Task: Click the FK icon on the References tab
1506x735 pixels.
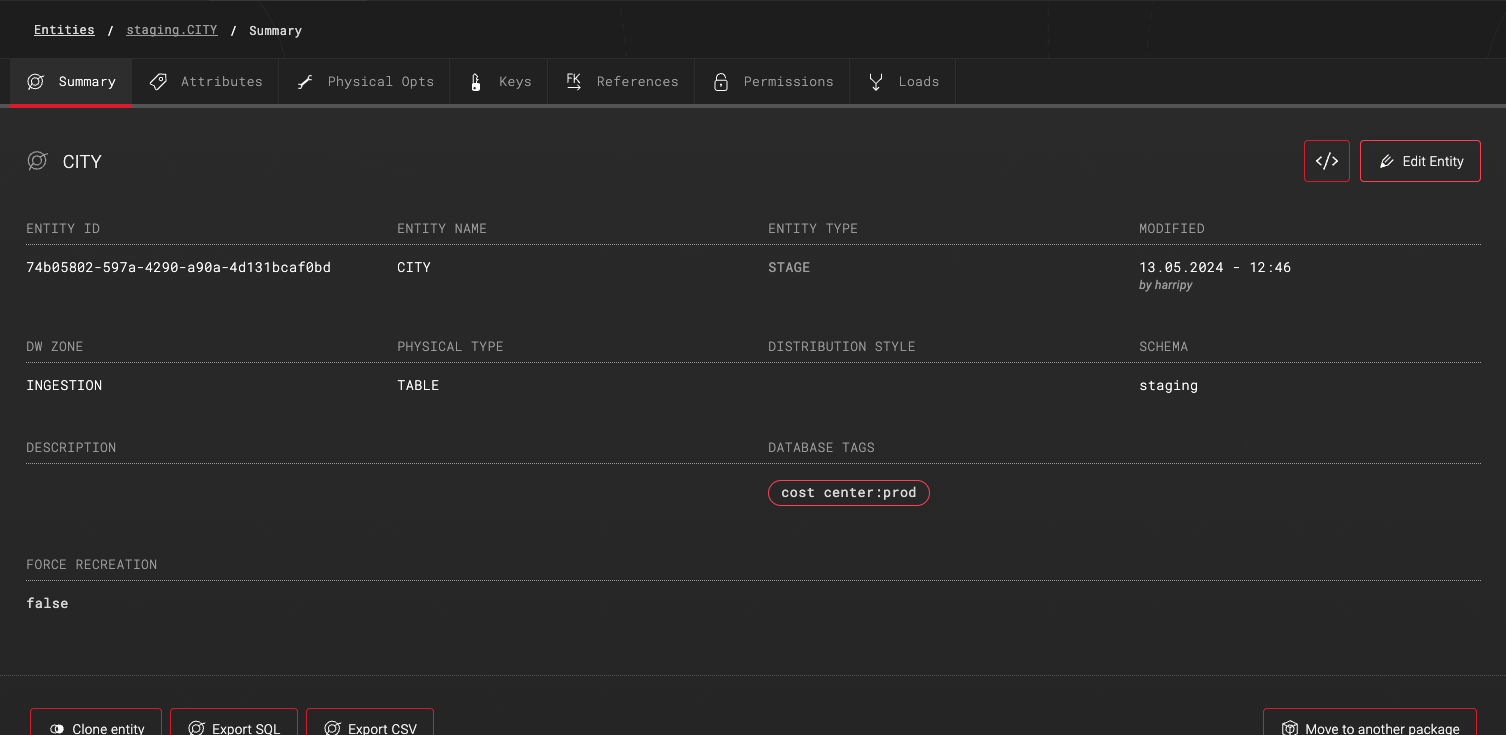Action: [573, 81]
